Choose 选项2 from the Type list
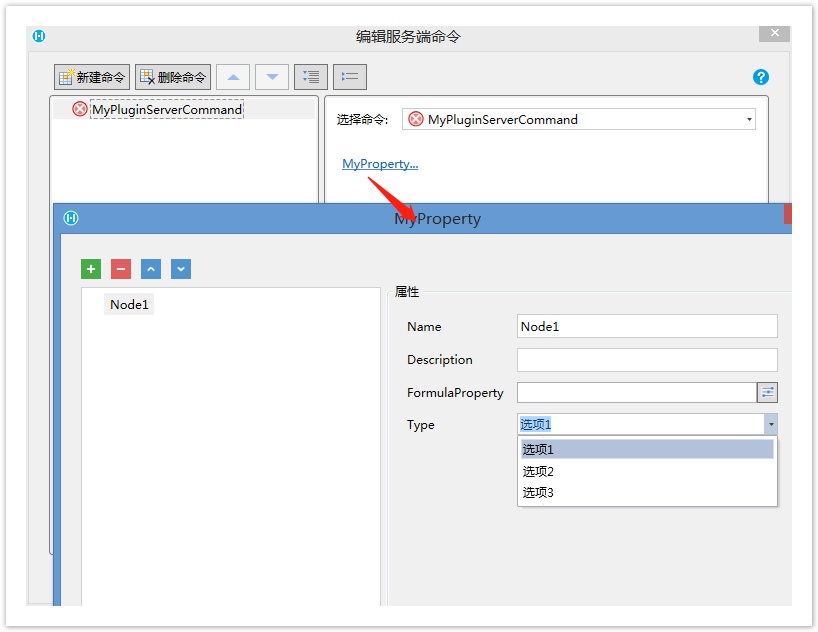 [537, 471]
